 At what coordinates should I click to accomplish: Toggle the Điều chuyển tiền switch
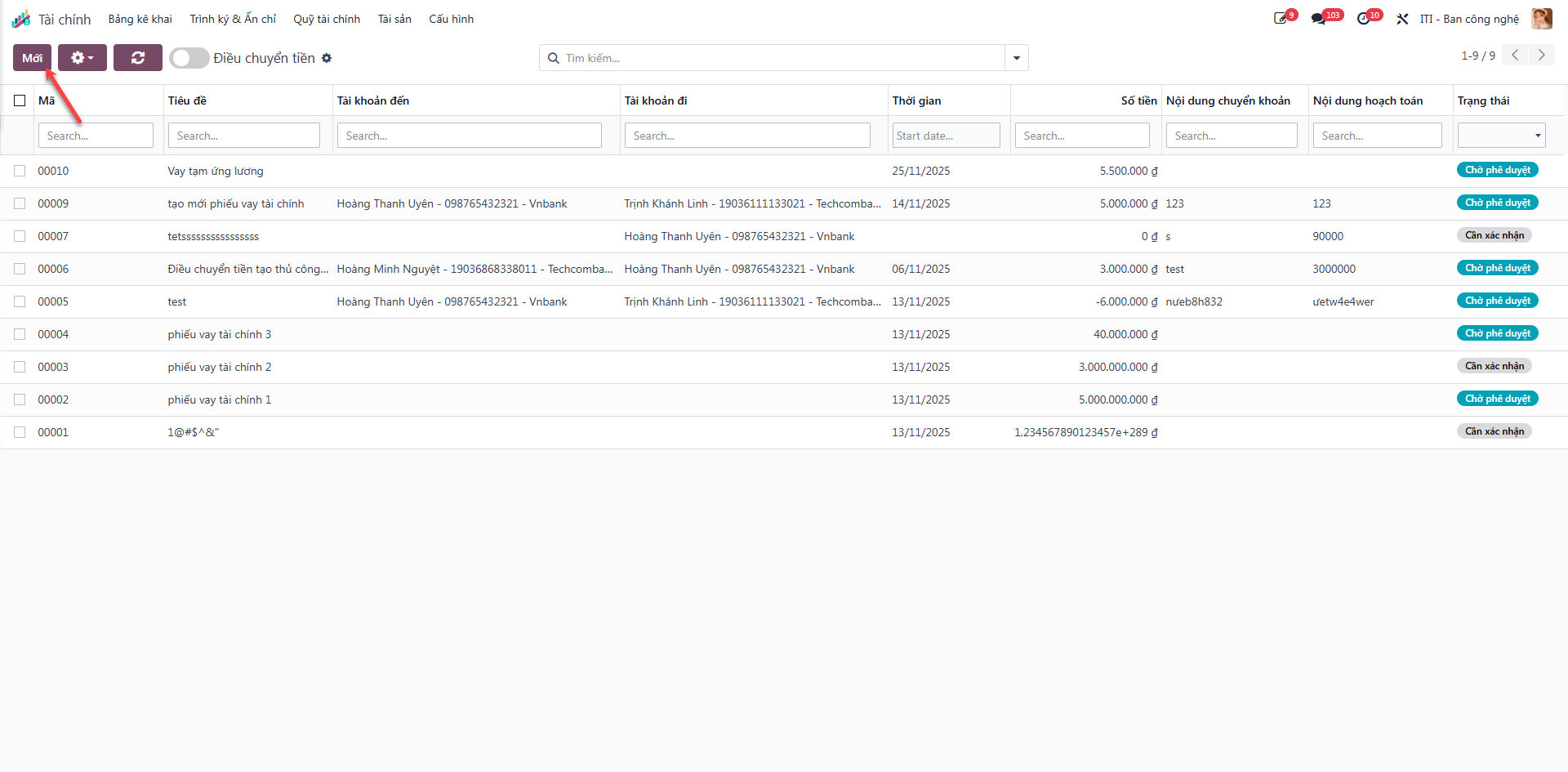(x=189, y=58)
